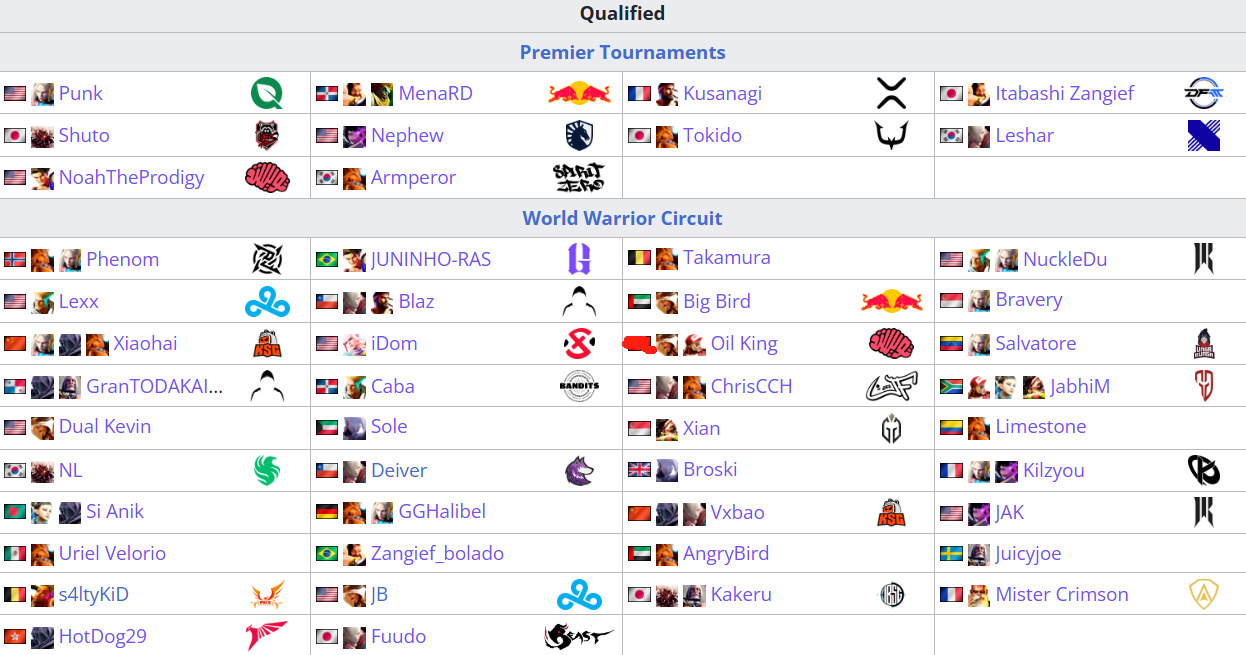Click the DFM logo beside Itabashi Zangief
This screenshot has width=1246, height=655.
tap(1203, 94)
